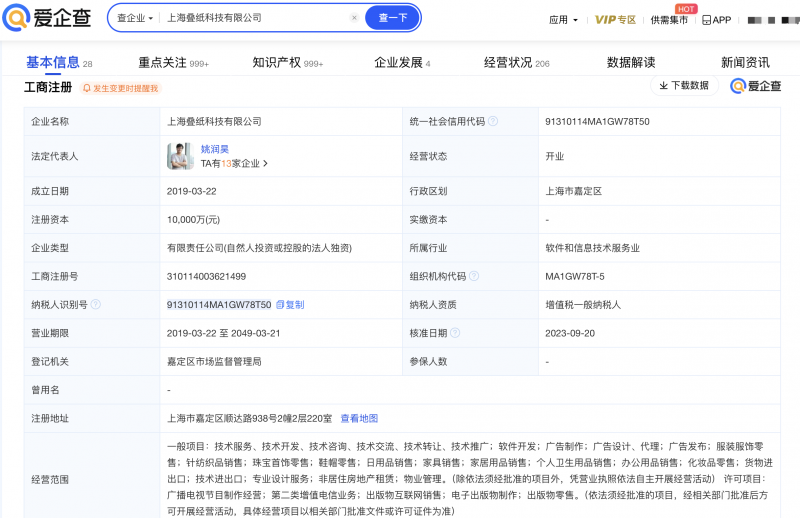Click the help icon next to 组织机构代码
800x518 pixels.
tap(474, 276)
